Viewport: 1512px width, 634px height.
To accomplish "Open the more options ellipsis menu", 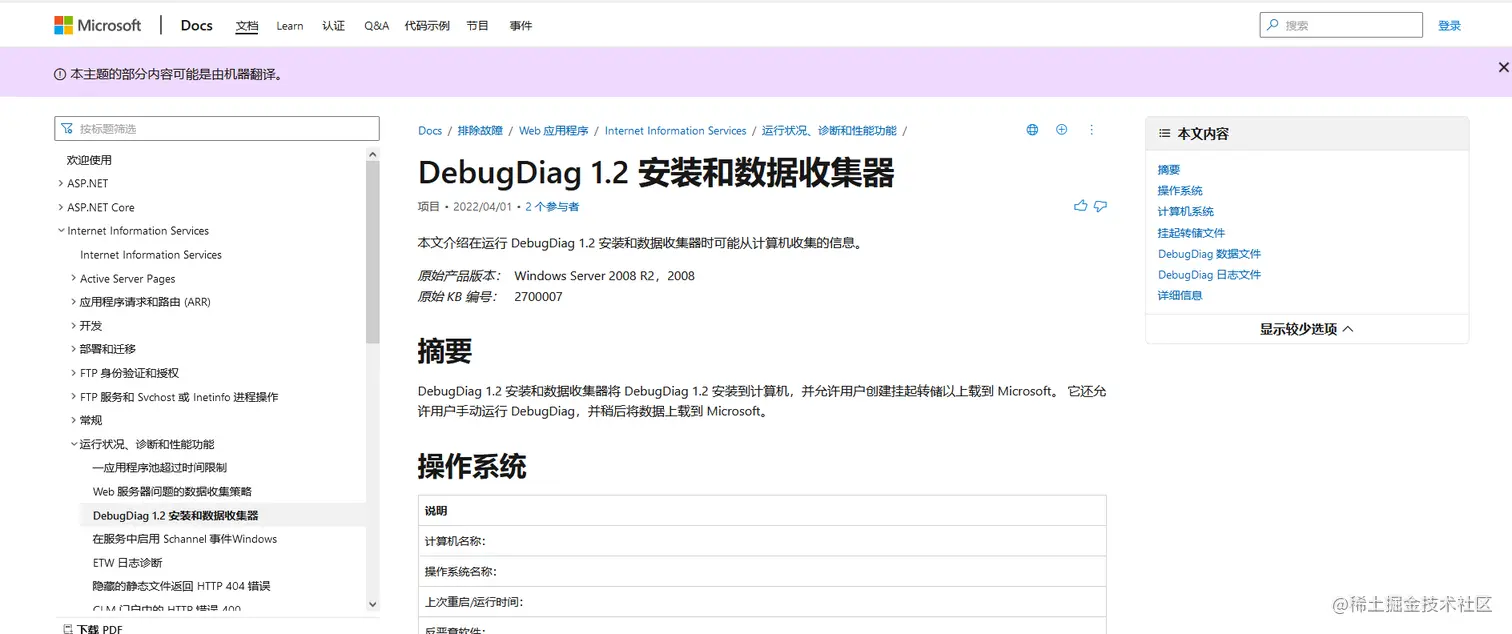I will click(1091, 130).
